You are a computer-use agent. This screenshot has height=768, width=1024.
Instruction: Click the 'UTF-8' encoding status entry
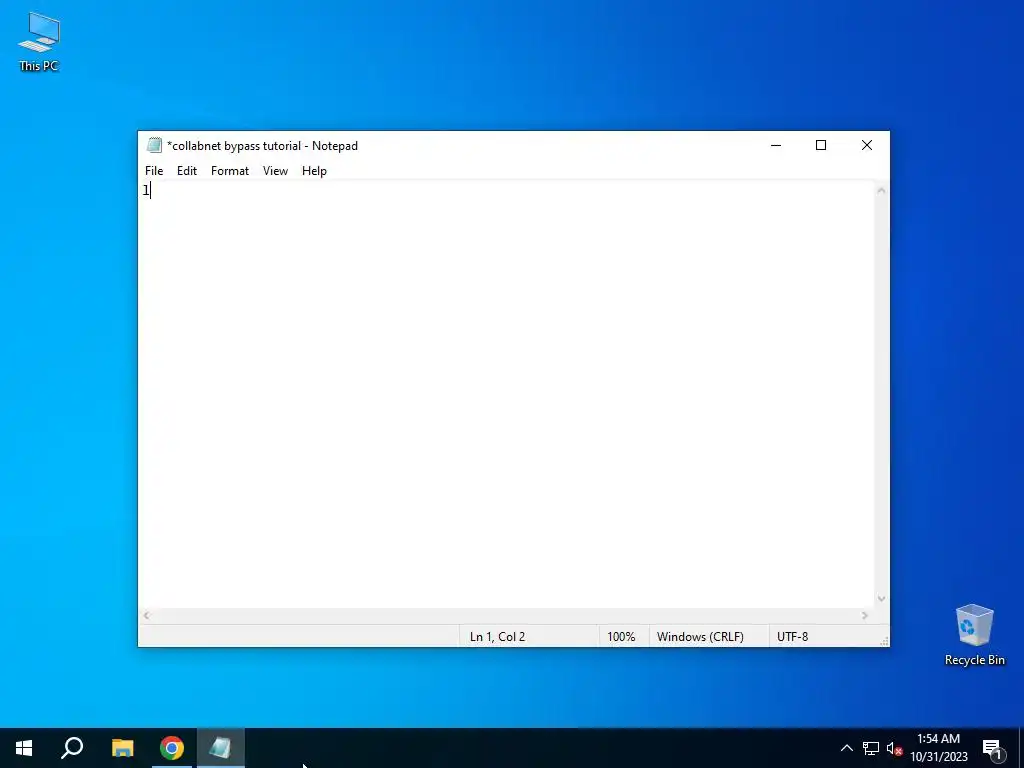pyautogui.click(x=792, y=637)
